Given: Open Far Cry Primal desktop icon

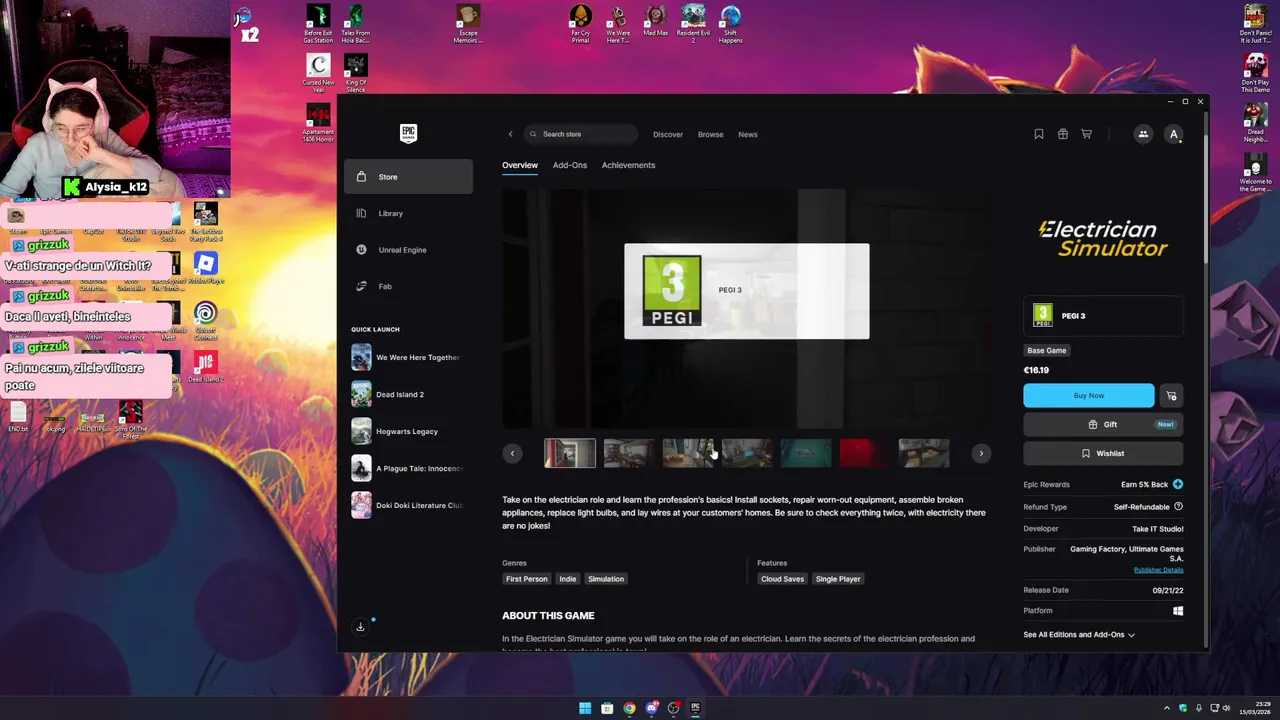Looking at the screenshot, I should pyautogui.click(x=580, y=24).
